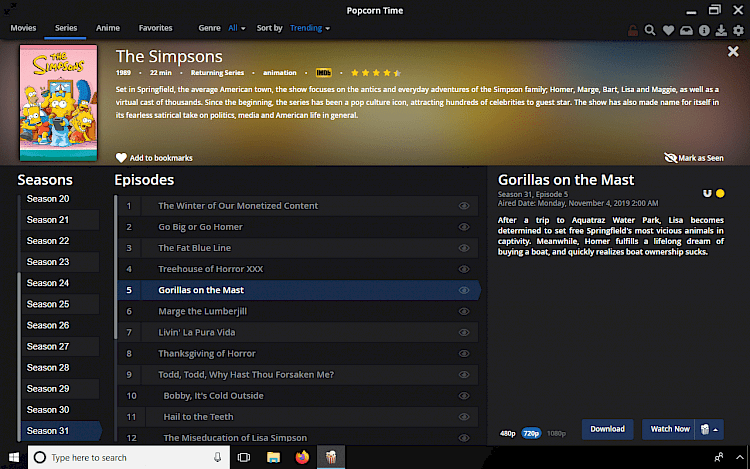Select episode 12 The Miseducation of Lisa Simpson

298,437
